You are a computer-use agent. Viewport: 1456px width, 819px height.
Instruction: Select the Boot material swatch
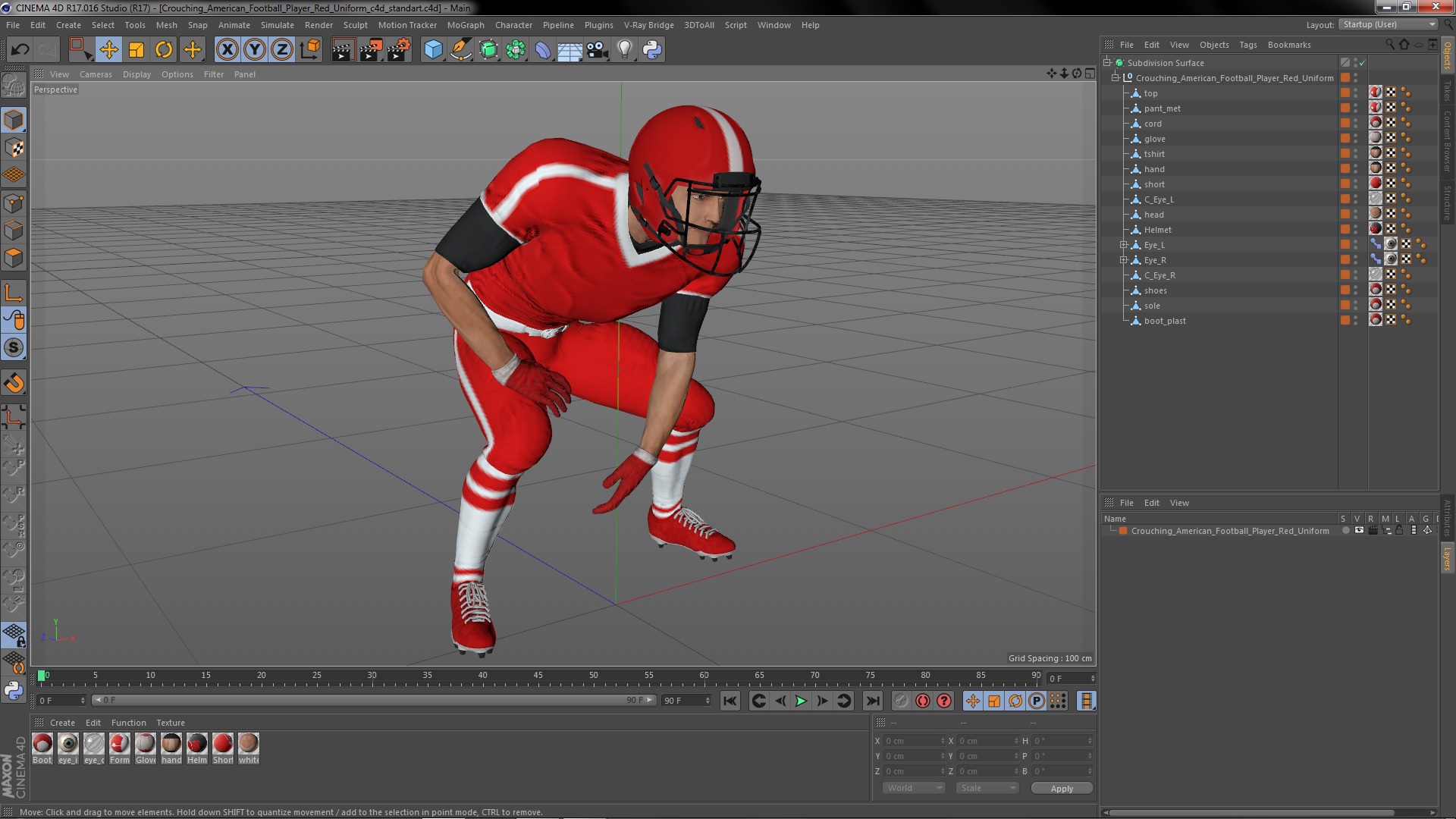pos(42,748)
